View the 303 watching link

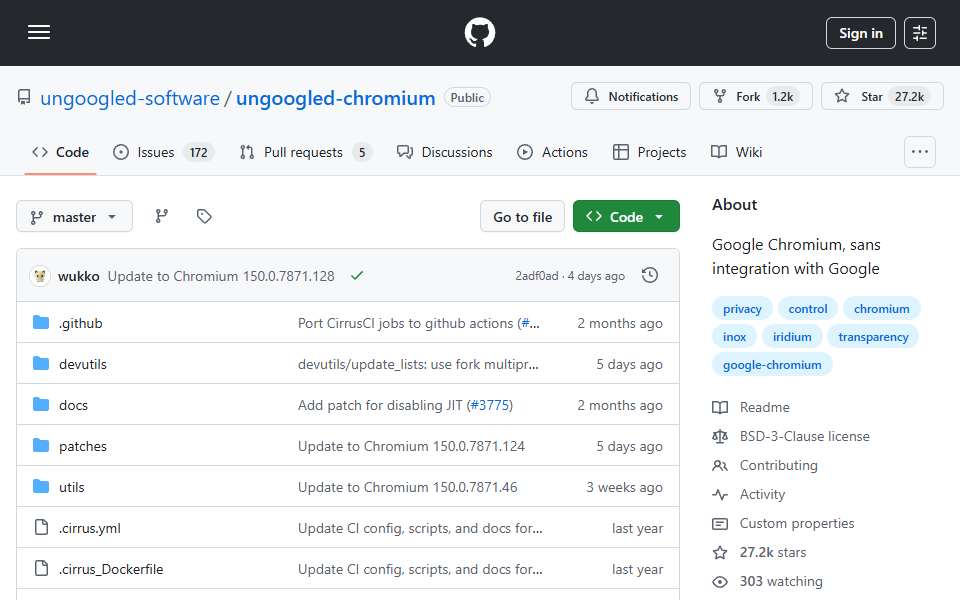tap(768, 581)
